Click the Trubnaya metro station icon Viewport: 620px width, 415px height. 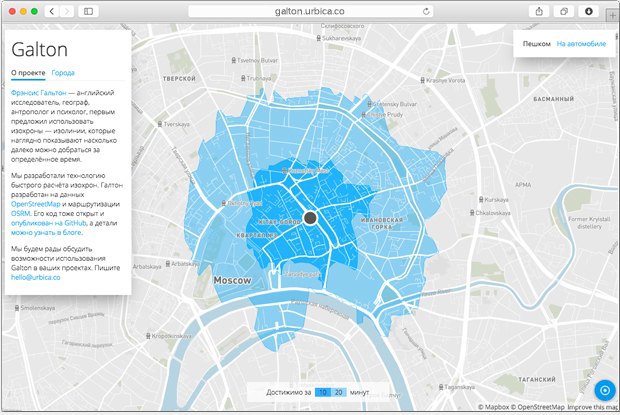[x=243, y=78]
